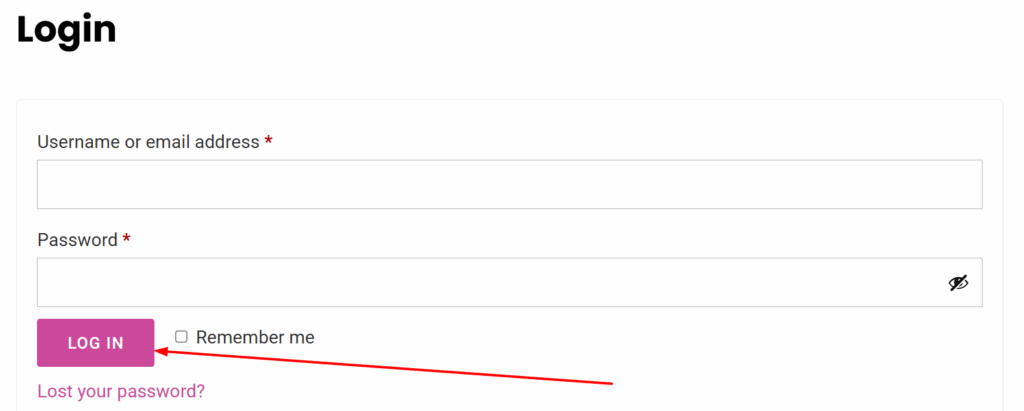Tick the Remember me checkbox
Image resolution: width=1024 pixels, height=411 pixels.
[x=182, y=337]
